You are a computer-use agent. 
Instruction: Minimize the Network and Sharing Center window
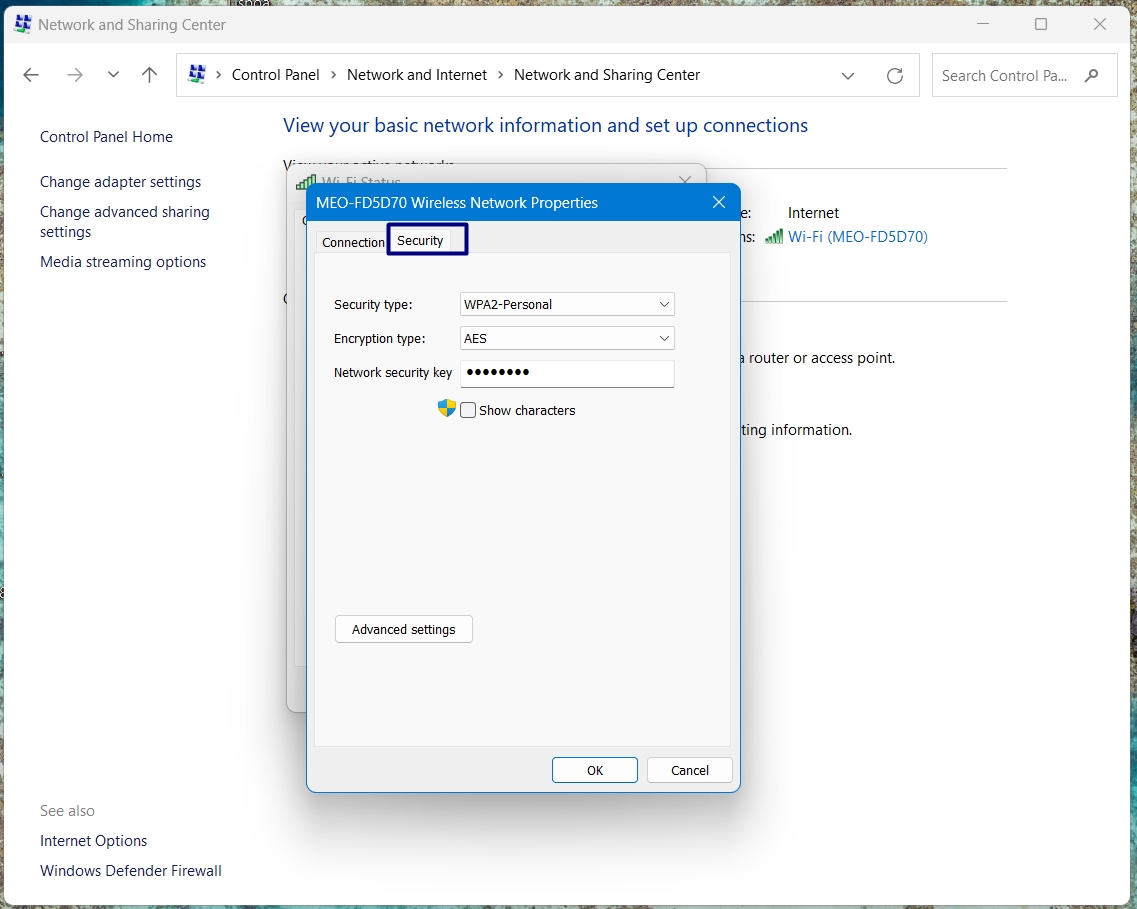coord(983,24)
